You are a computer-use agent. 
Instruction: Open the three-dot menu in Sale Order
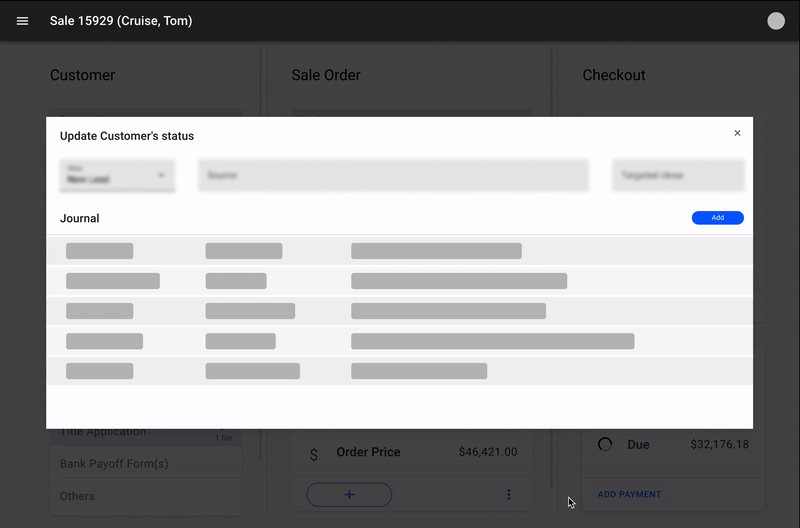(509, 494)
